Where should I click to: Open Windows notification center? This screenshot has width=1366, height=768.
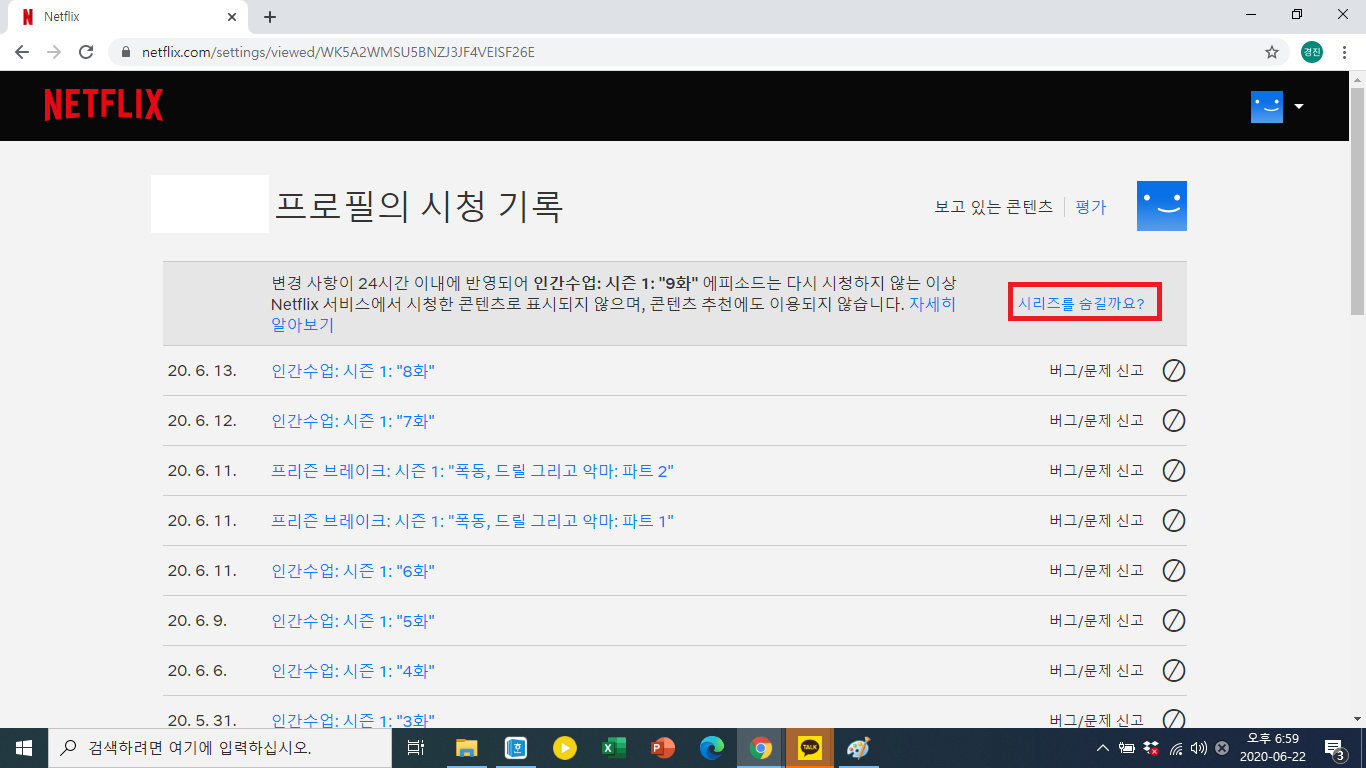click(x=1335, y=748)
